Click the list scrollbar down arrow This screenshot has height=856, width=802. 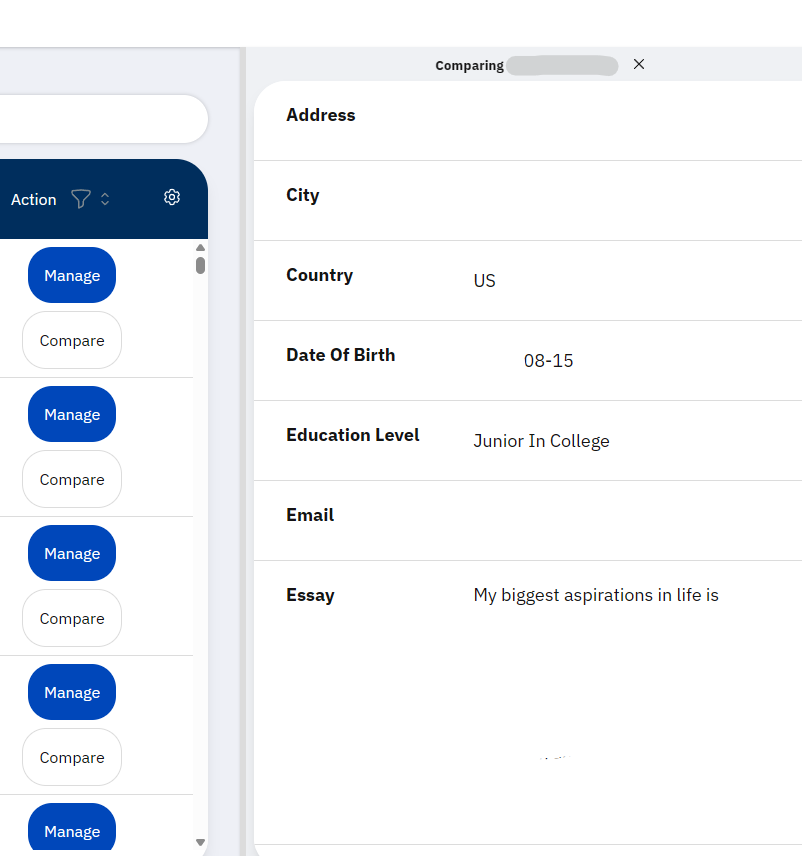tap(200, 843)
